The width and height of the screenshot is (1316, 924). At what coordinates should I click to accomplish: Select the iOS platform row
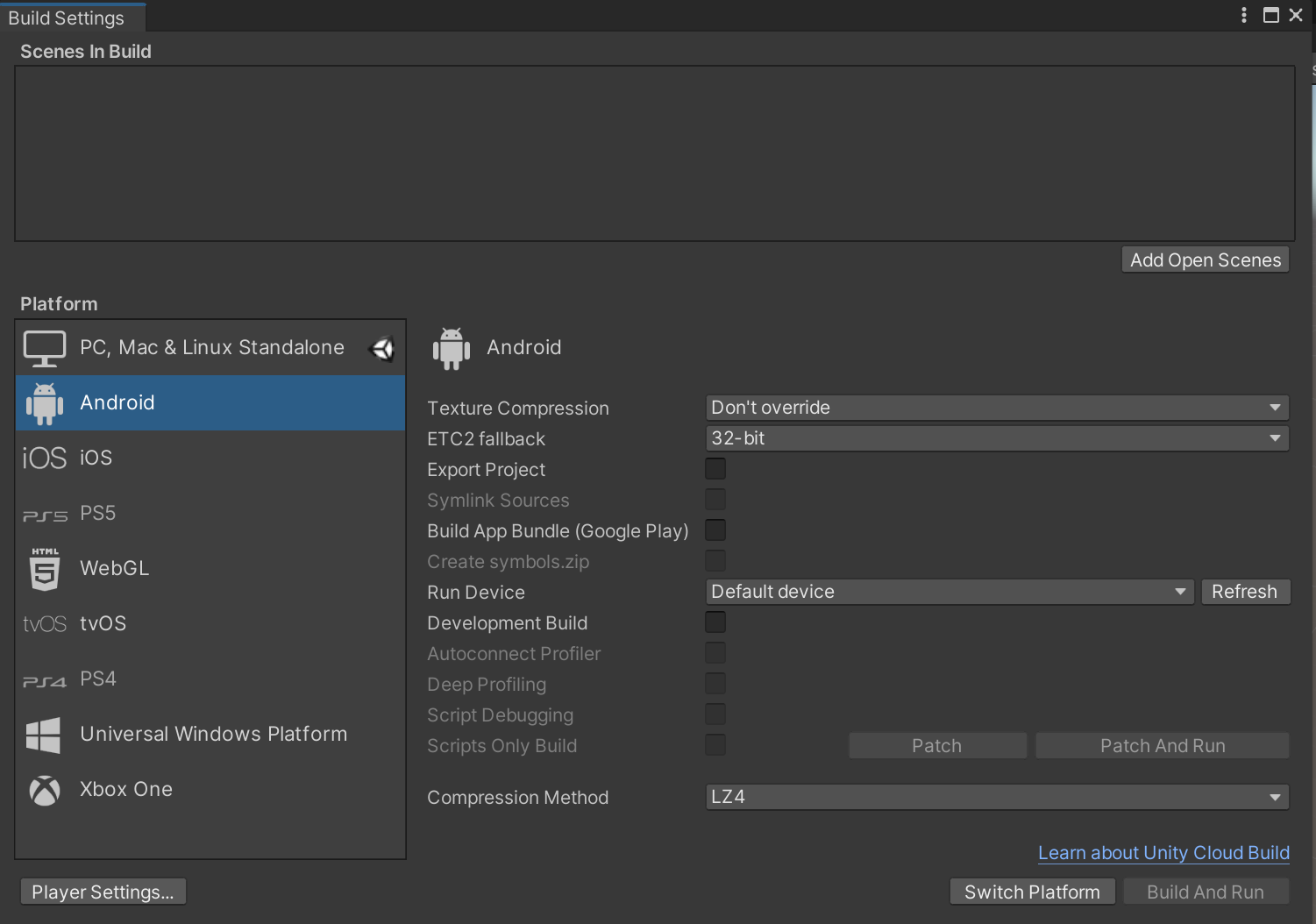(x=210, y=458)
